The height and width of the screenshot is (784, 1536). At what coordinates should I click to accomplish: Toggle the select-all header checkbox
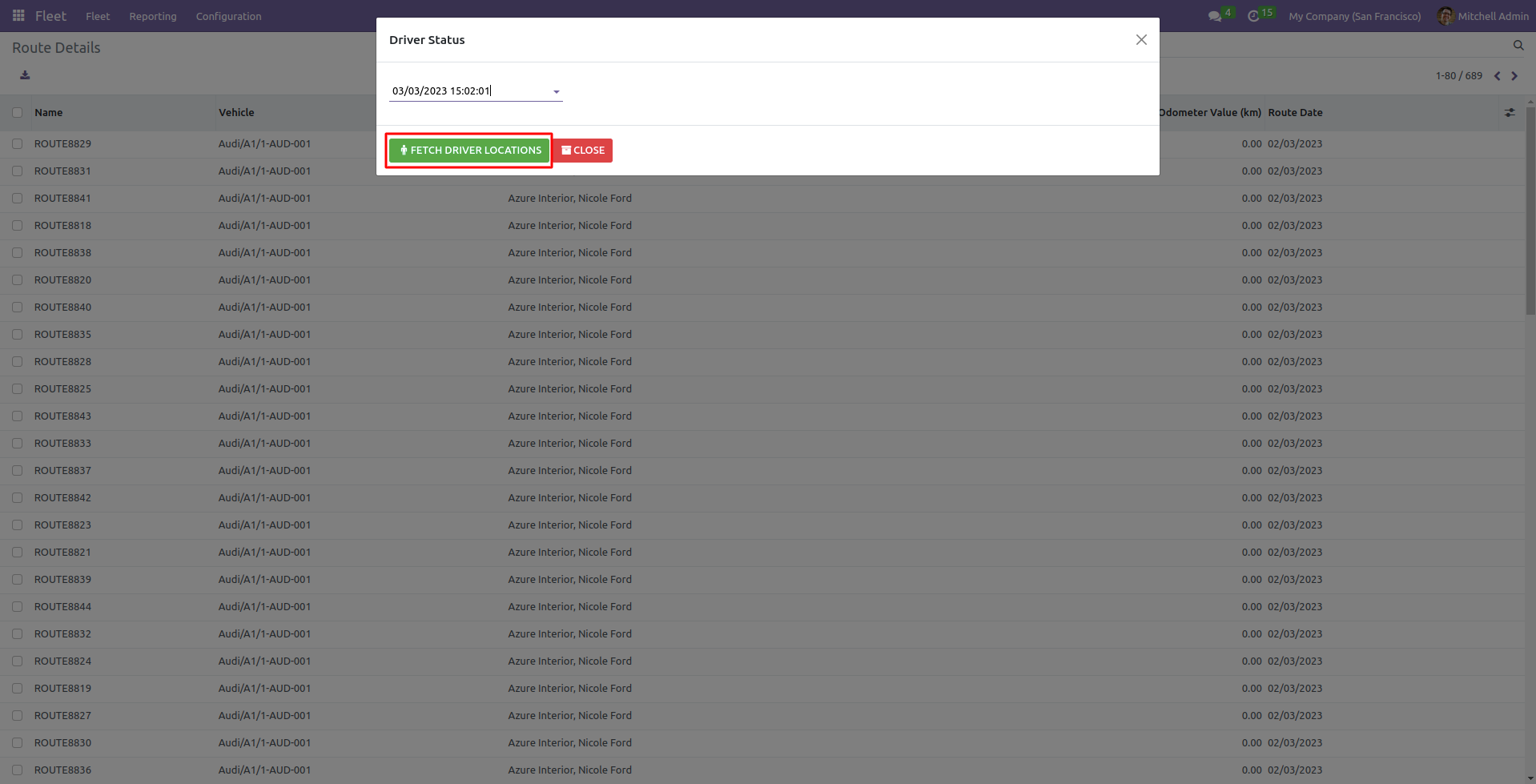point(17,113)
